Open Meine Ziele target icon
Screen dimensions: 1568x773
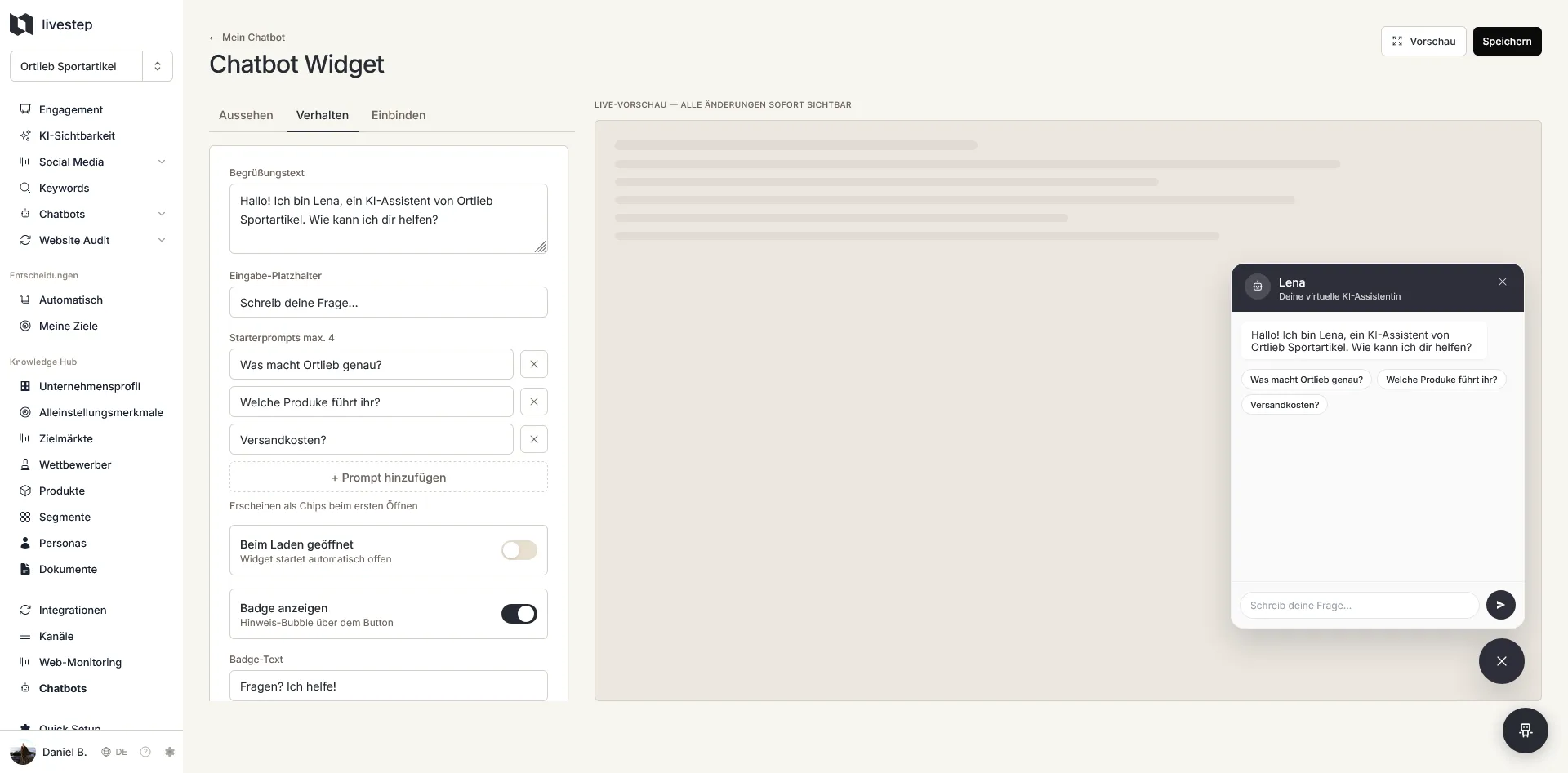pyautogui.click(x=25, y=326)
